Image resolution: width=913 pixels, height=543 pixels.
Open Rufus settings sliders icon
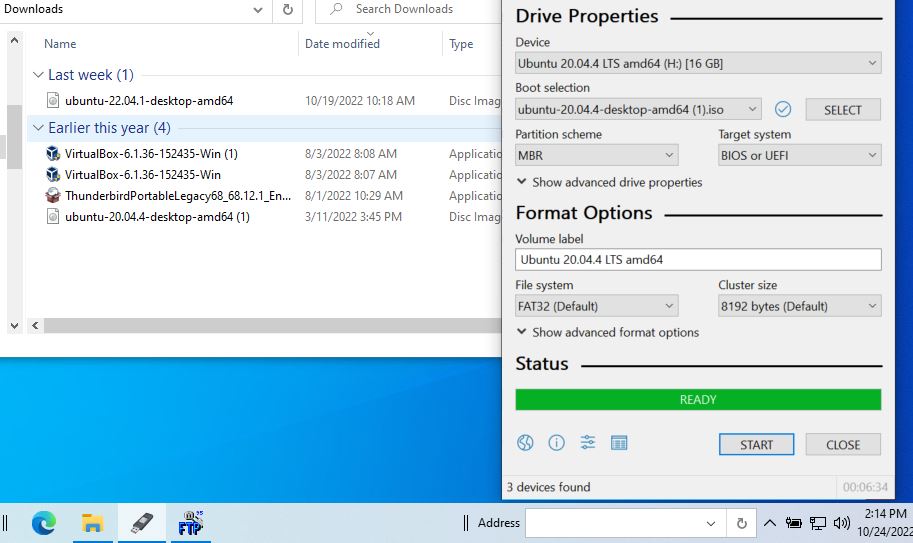click(588, 443)
